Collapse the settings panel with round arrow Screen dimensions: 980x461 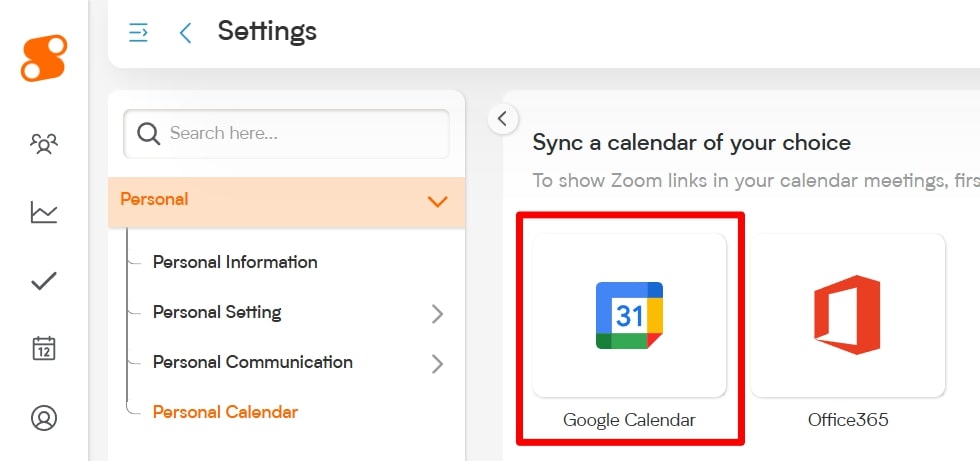click(x=502, y=119)
